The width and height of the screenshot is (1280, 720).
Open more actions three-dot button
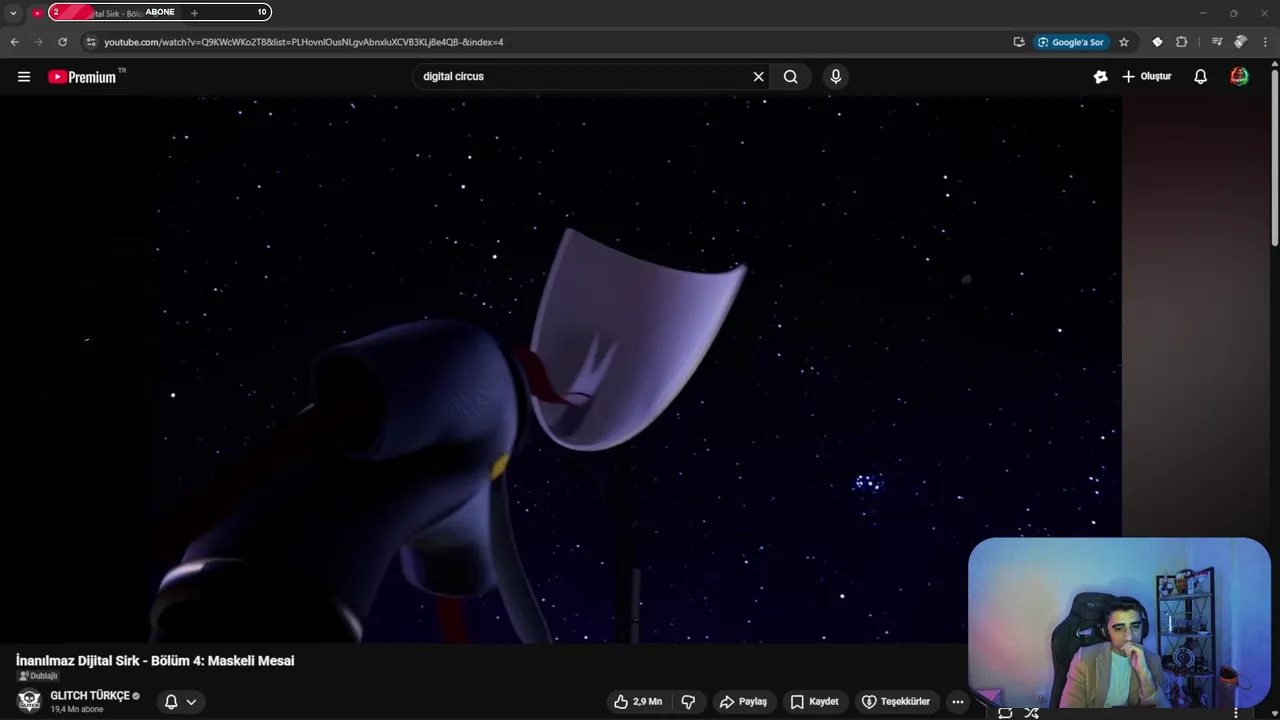point(958,702)
